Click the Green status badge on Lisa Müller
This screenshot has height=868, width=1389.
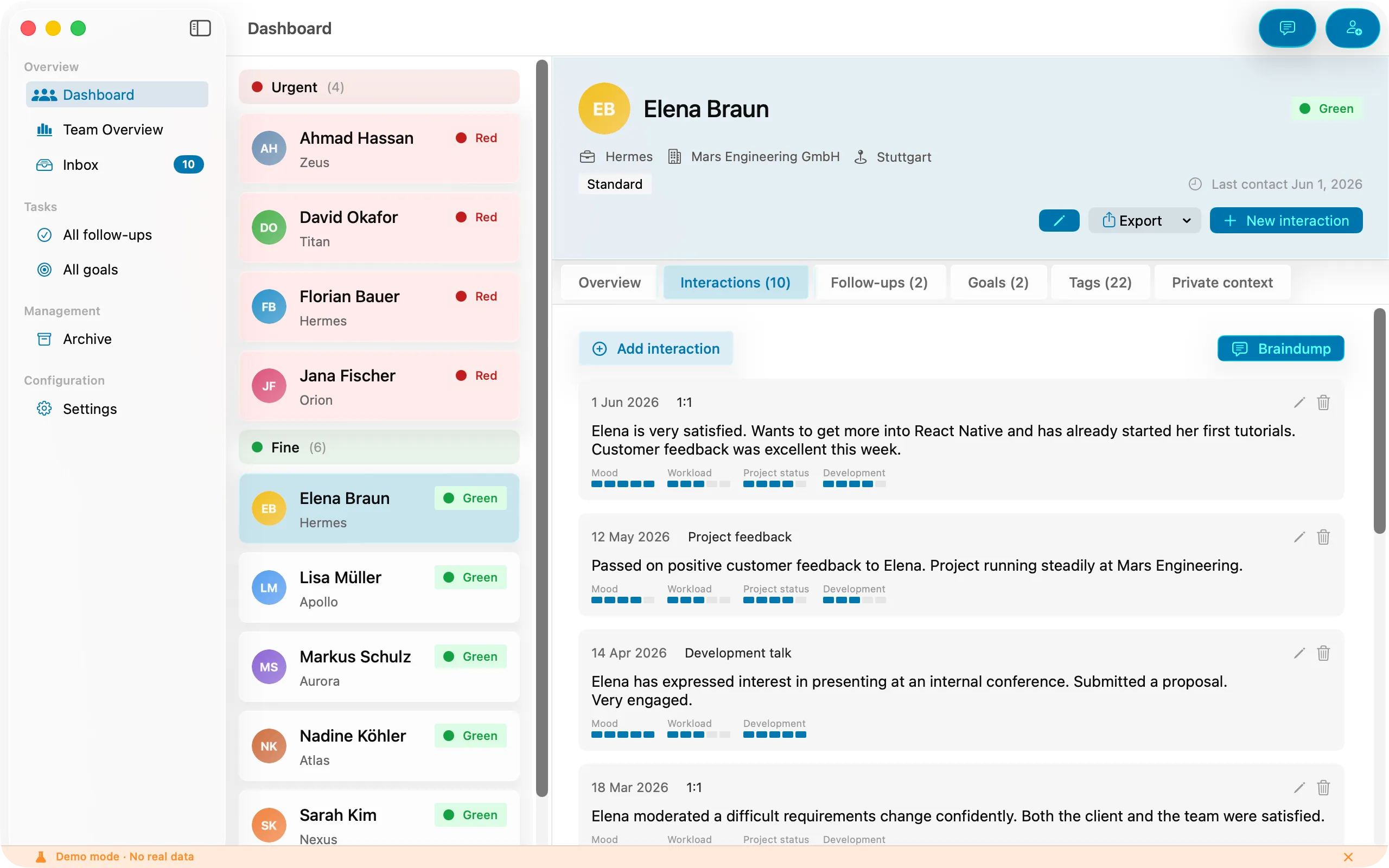470,578
